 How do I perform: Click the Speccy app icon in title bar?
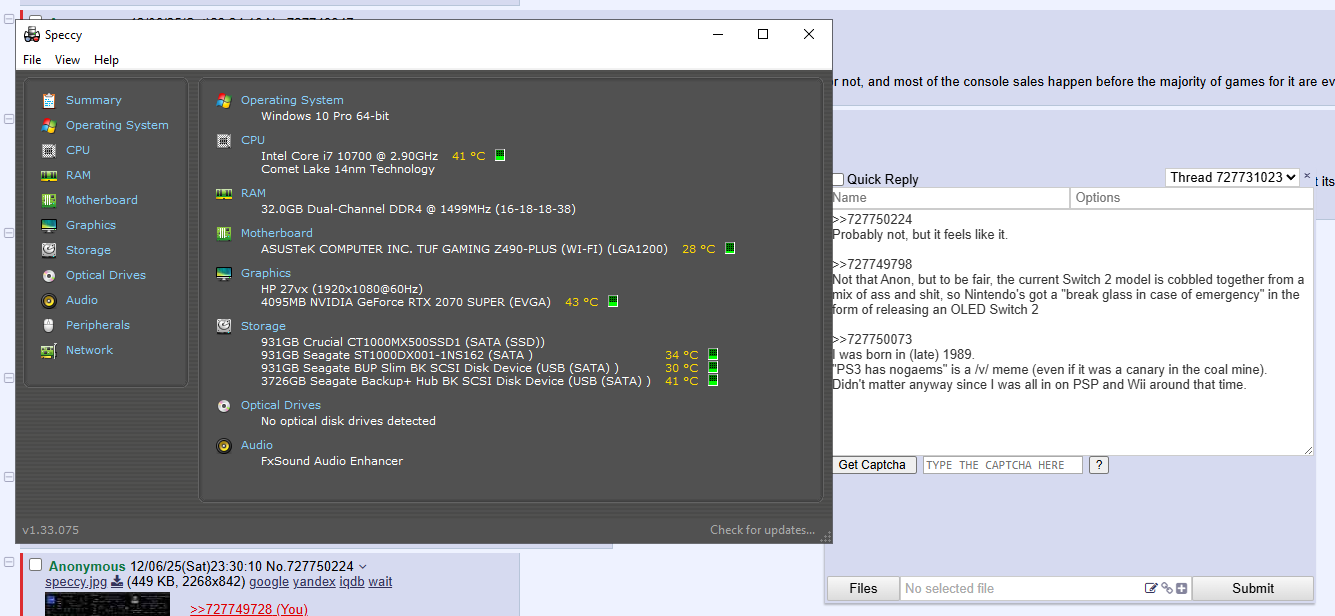(32, 35)
